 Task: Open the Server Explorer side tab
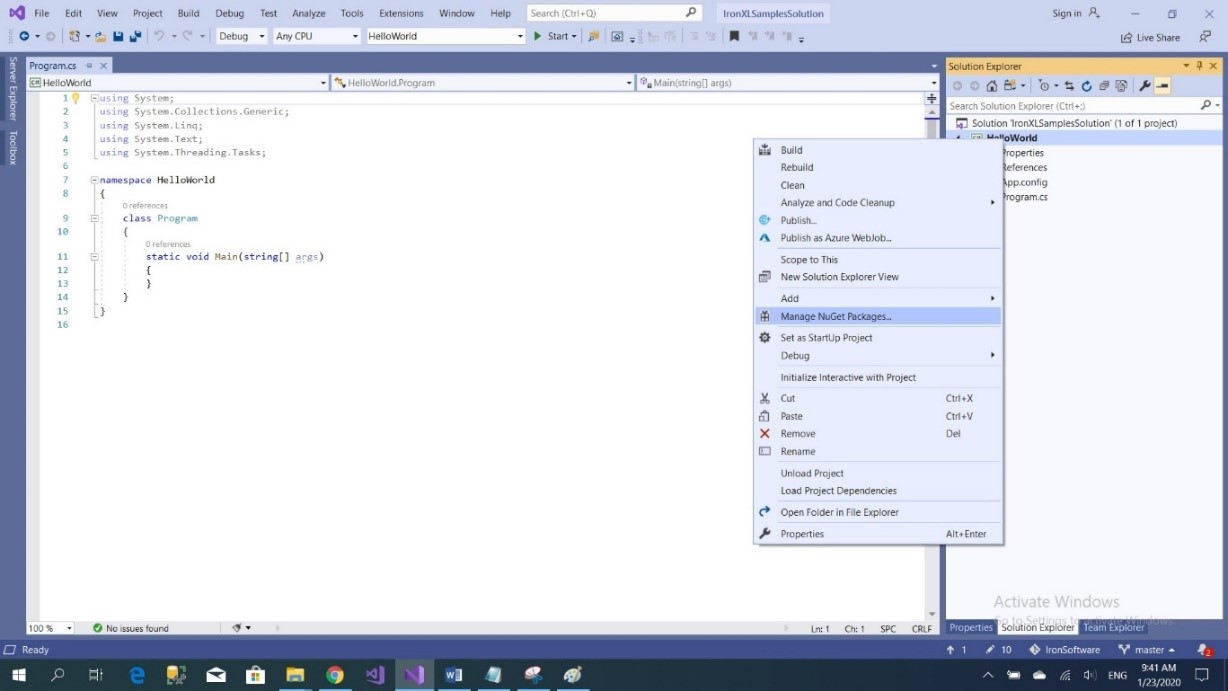(13, 88)
